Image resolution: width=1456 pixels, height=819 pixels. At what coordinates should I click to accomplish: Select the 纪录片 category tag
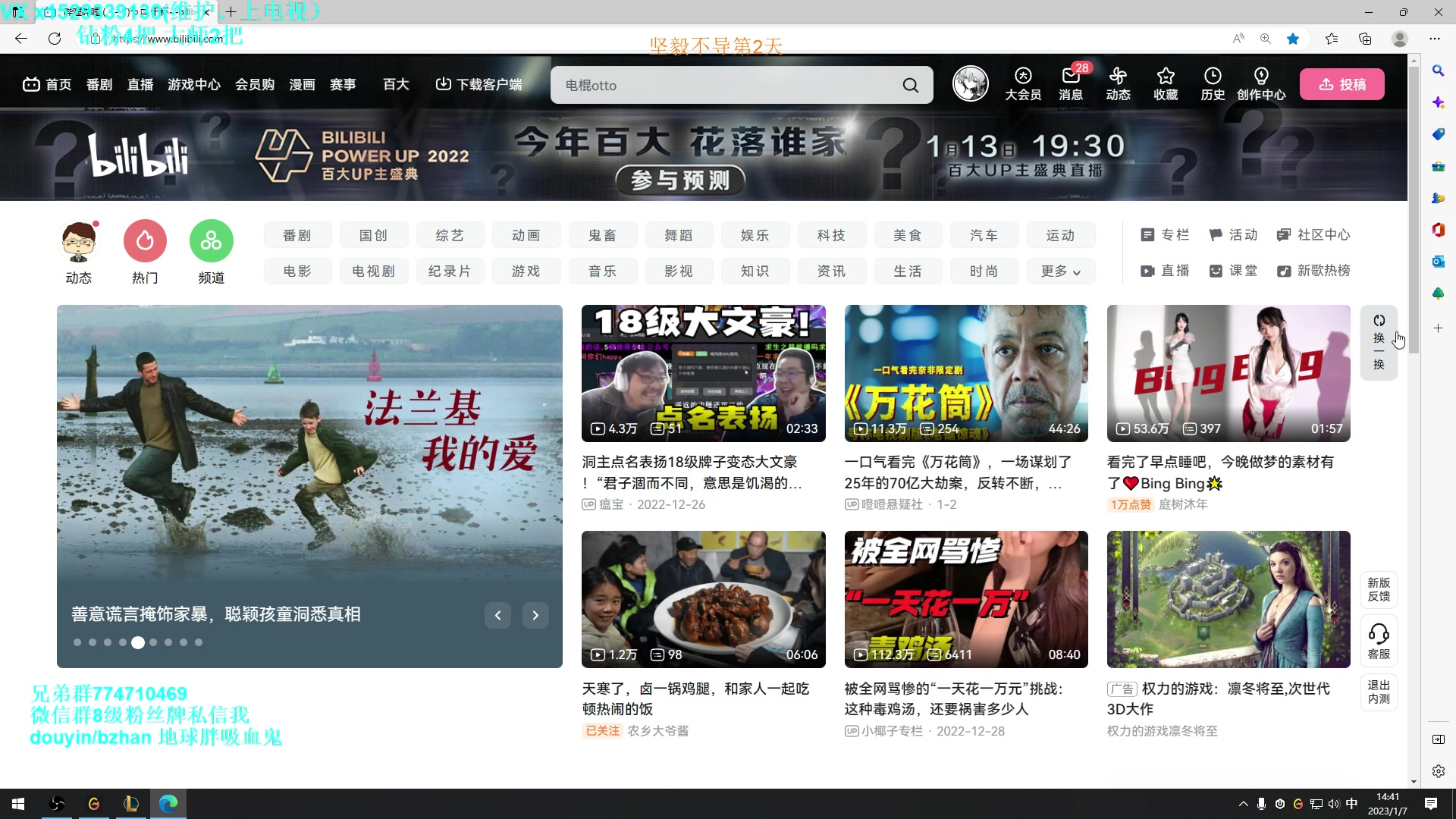click(x=450, y=271)
